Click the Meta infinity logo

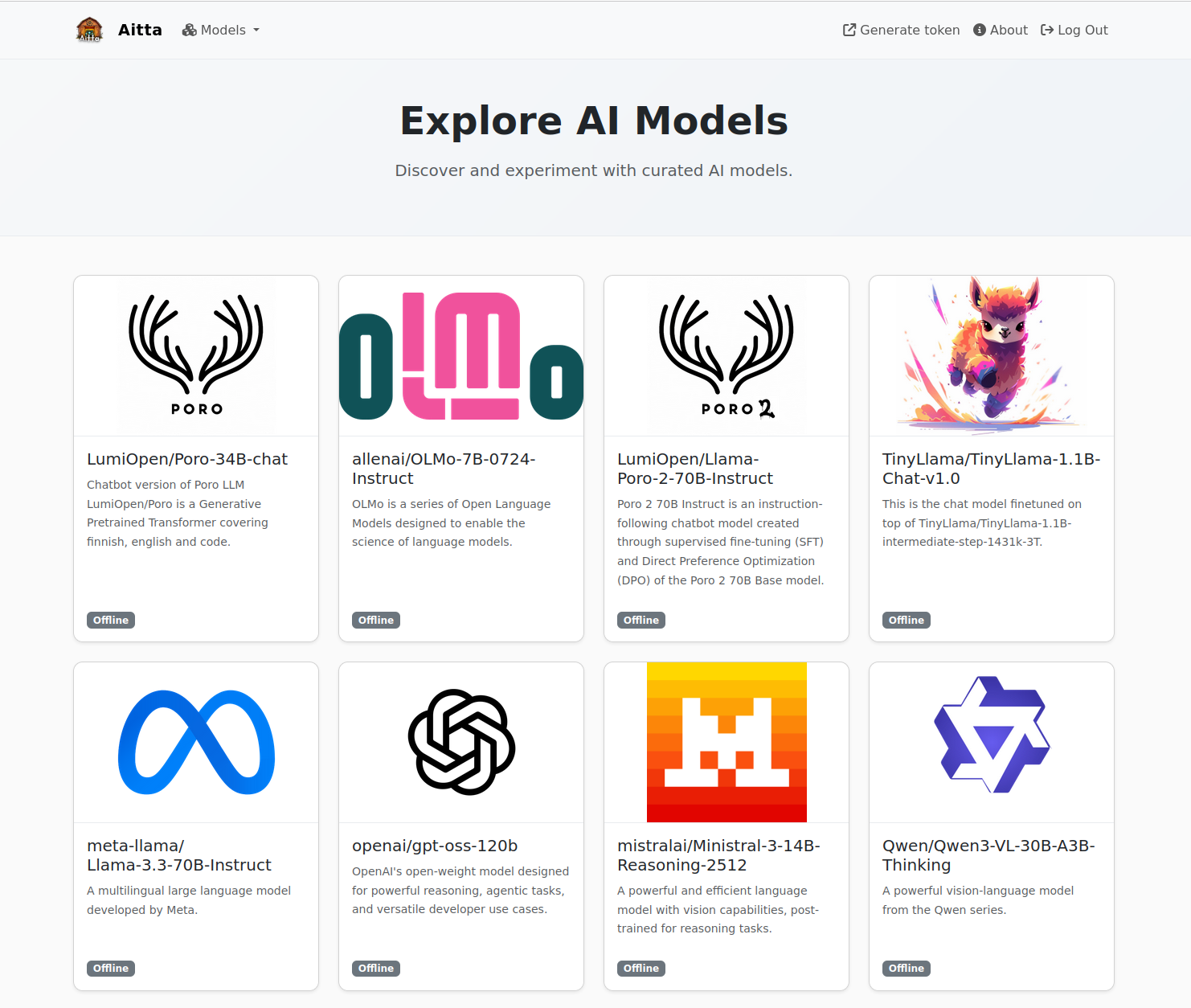click(x=196, y=742)
